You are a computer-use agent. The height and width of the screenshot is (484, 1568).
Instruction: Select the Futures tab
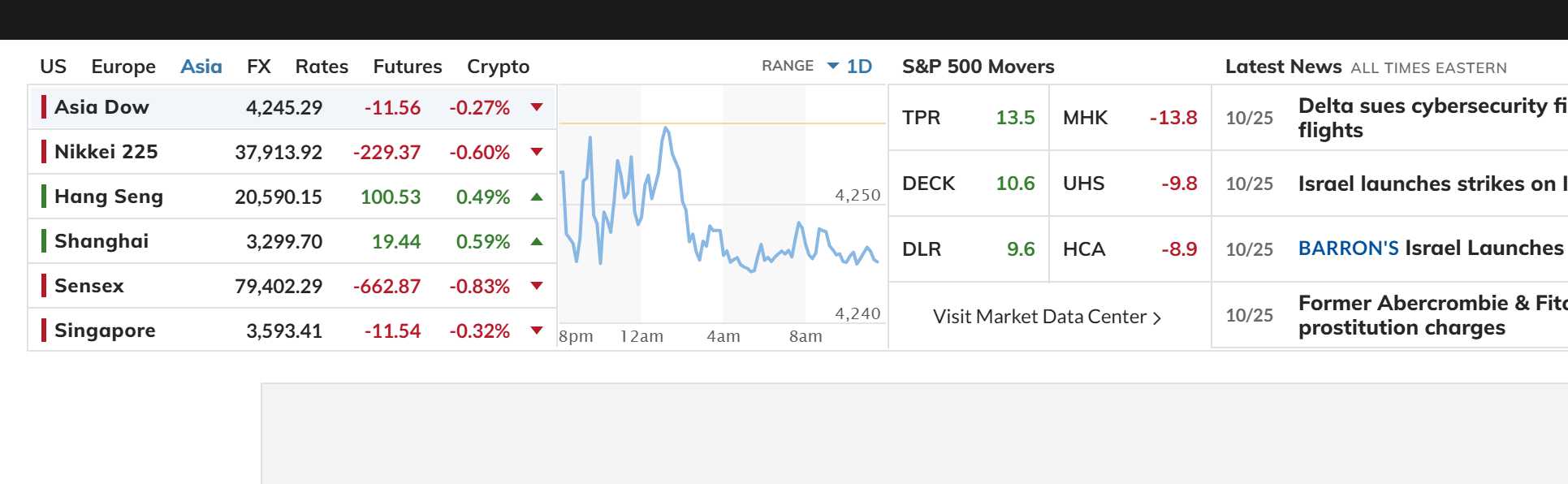[x=408, y=67]
